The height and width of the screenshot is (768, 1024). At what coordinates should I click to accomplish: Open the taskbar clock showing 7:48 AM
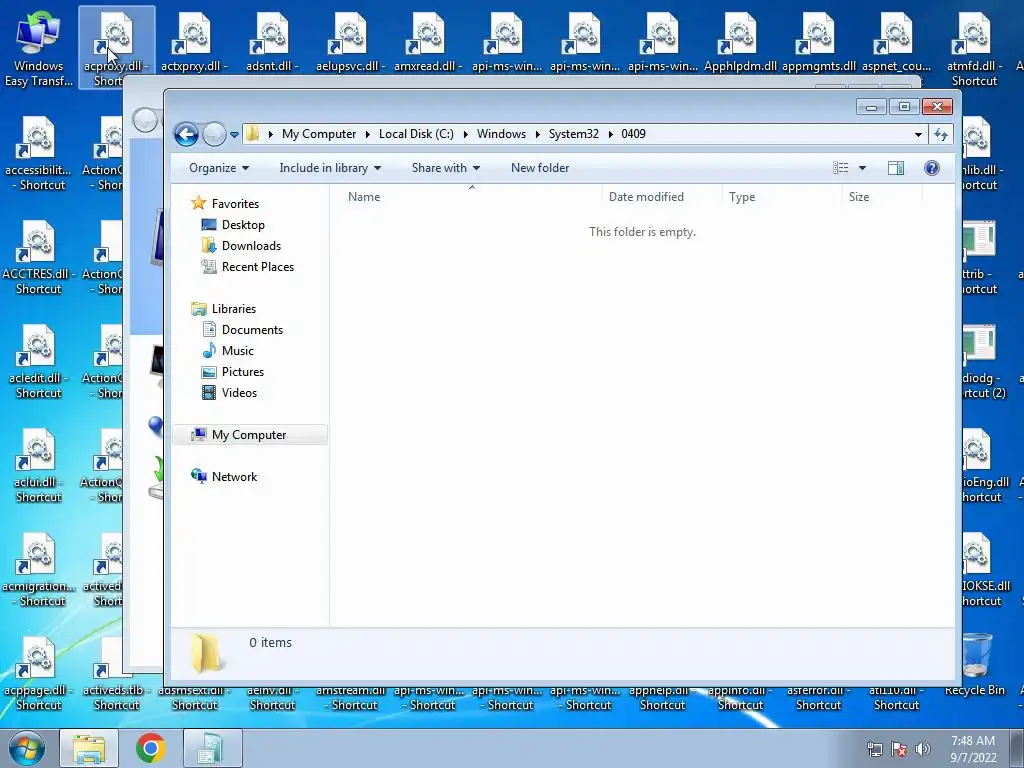pyautogui.click(x=973, y=749)
